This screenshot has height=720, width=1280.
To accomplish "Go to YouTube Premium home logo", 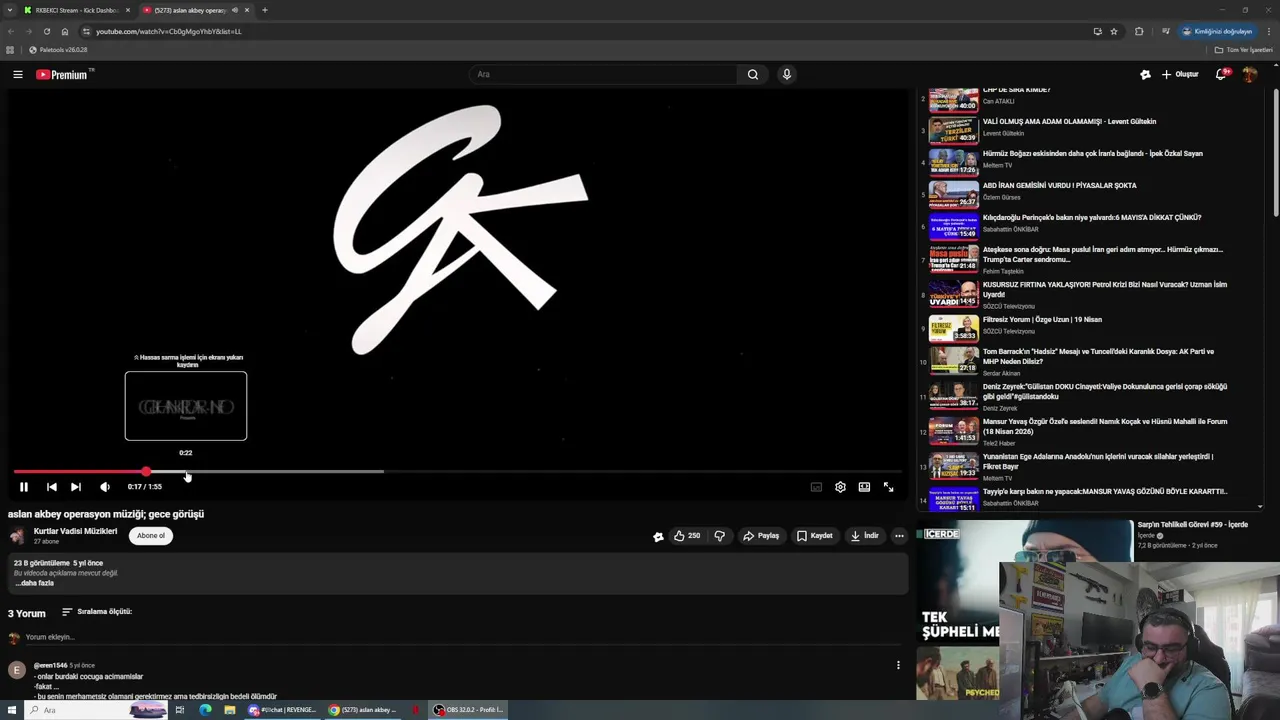I will 64,74.
